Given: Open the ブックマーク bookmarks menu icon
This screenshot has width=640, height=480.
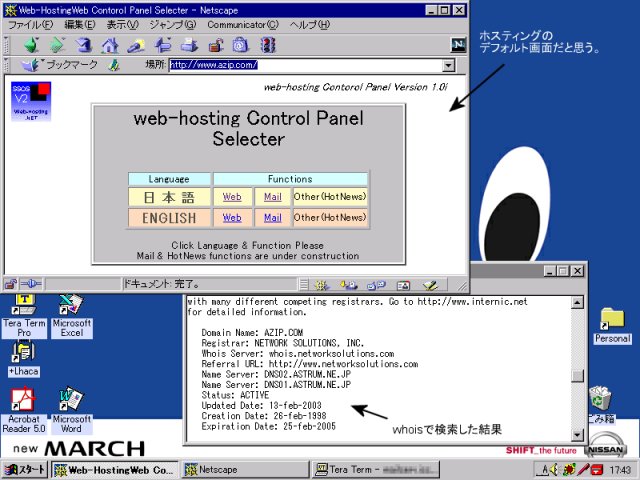Looking at the screenshot, I should [29, 65].
